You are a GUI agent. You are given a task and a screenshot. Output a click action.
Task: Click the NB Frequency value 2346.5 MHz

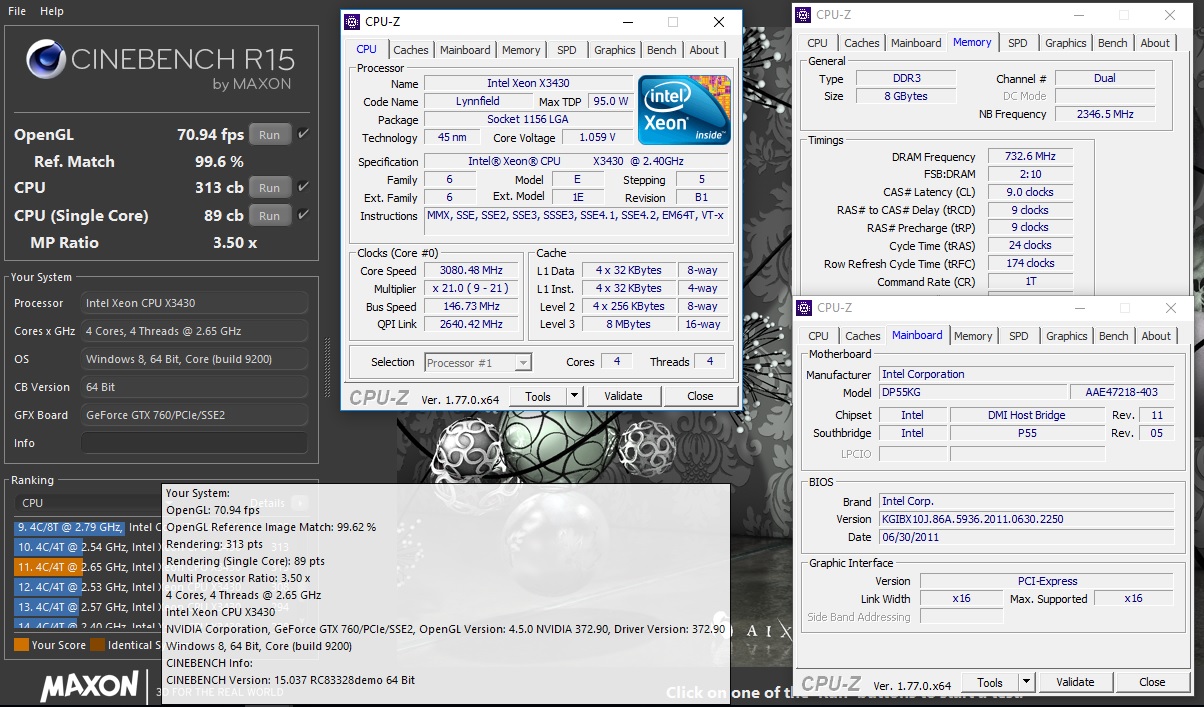(x=1105, y=114)
